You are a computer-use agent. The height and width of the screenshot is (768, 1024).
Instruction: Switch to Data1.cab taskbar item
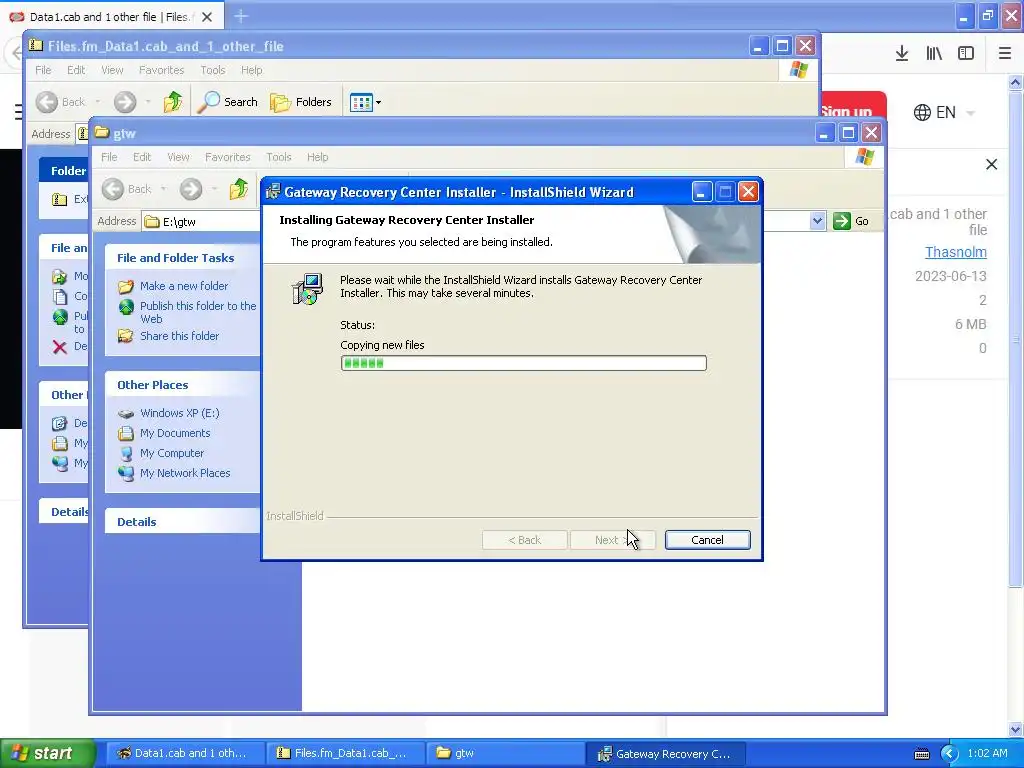pyautogui.click(x=184, y=753)
